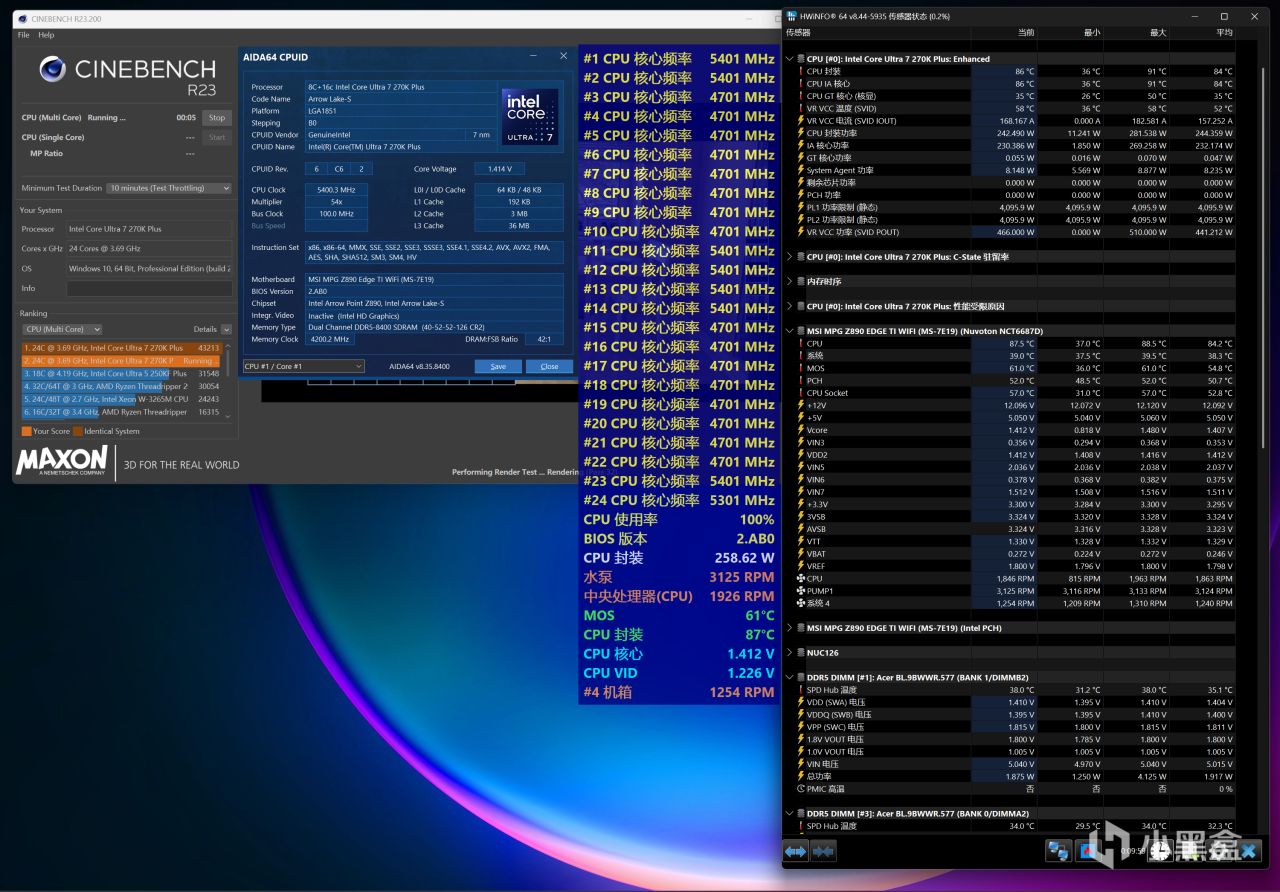Expand the C-State 驻留率 sensor group
This screenshot has height=892, width=1280.
790,257
